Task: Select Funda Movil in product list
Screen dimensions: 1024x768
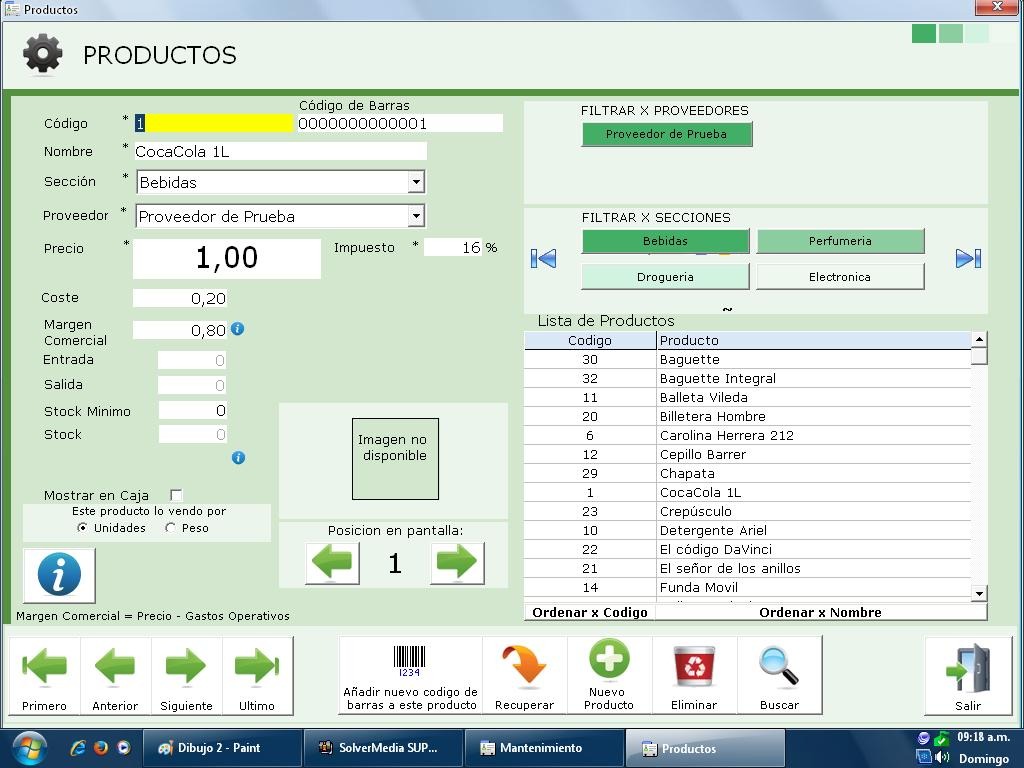Action: 748,587
